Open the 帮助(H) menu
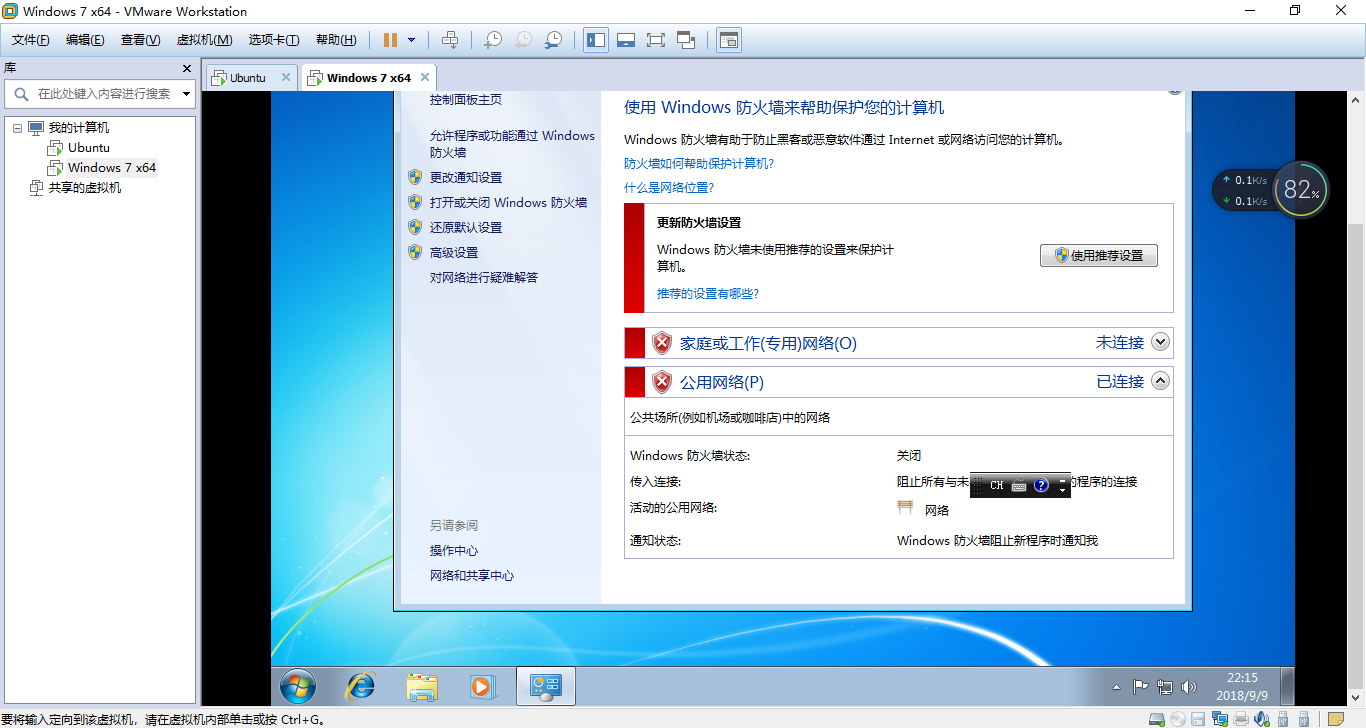Viewport: 1366px width, 728px height. click(336, 40)
